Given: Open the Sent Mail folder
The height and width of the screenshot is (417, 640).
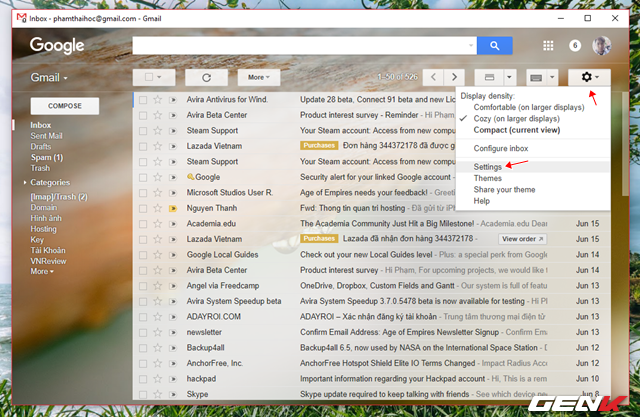Looking at the screenshot, I should click(x=46, y=136).
